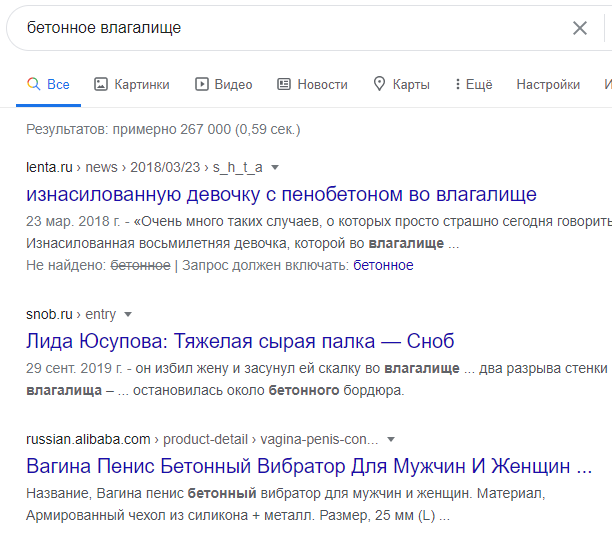Clear the search box with the X icon
This screenshot has width=612, height=536.
click(x=580, y=28)
